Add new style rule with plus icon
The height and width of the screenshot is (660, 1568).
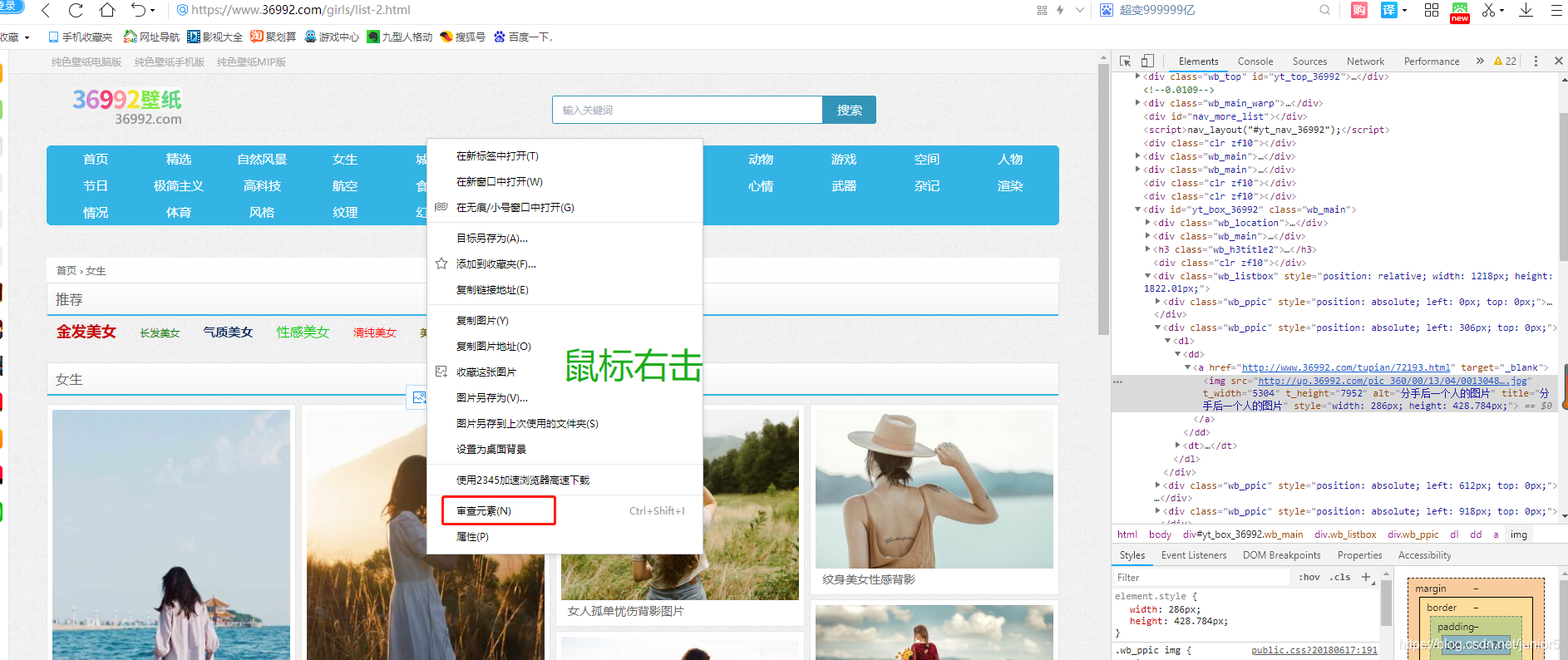pos(1366,577)
